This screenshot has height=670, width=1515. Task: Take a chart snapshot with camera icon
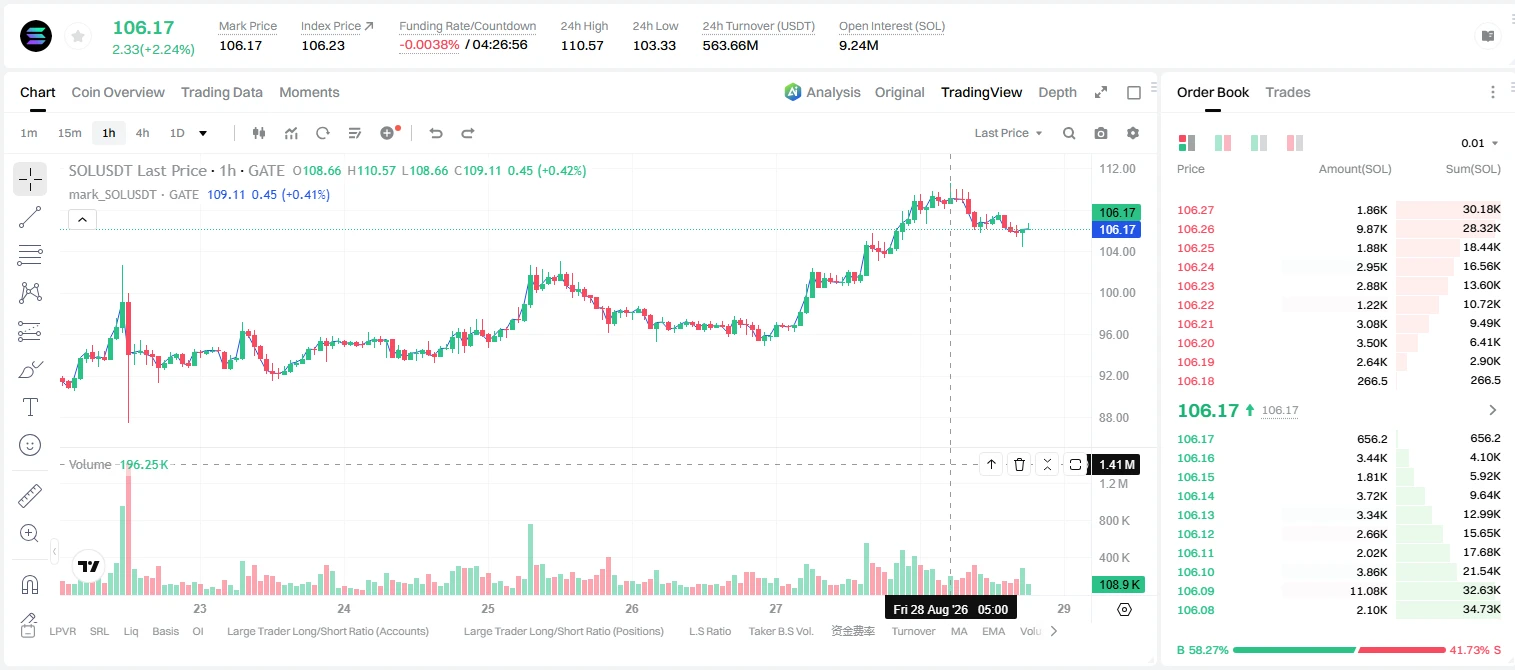(1101, 133)
